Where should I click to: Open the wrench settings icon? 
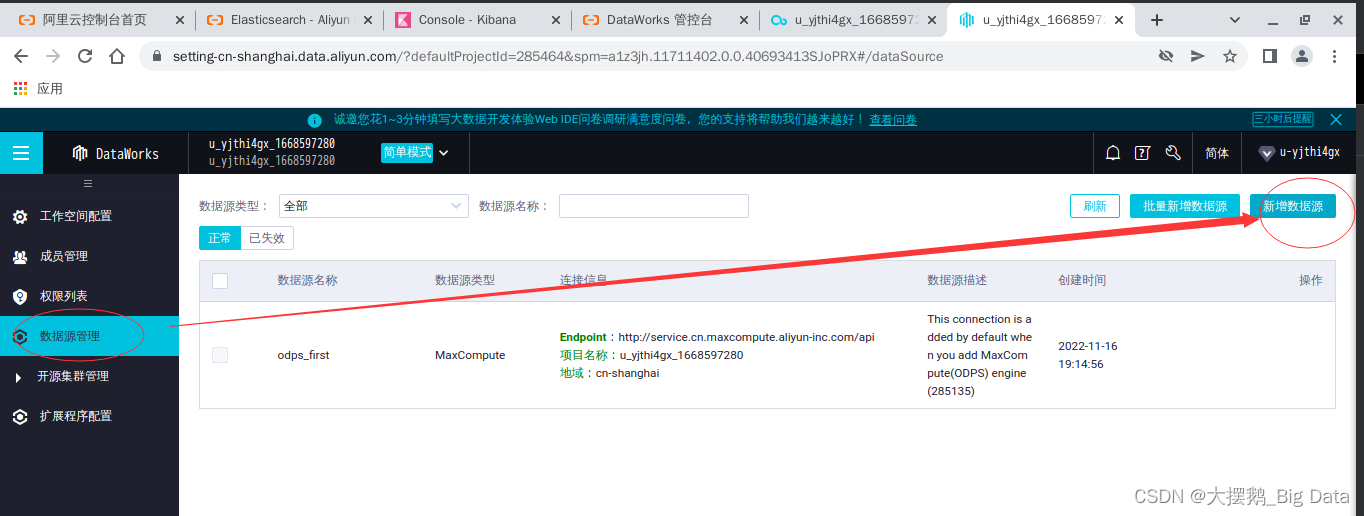1173,153
